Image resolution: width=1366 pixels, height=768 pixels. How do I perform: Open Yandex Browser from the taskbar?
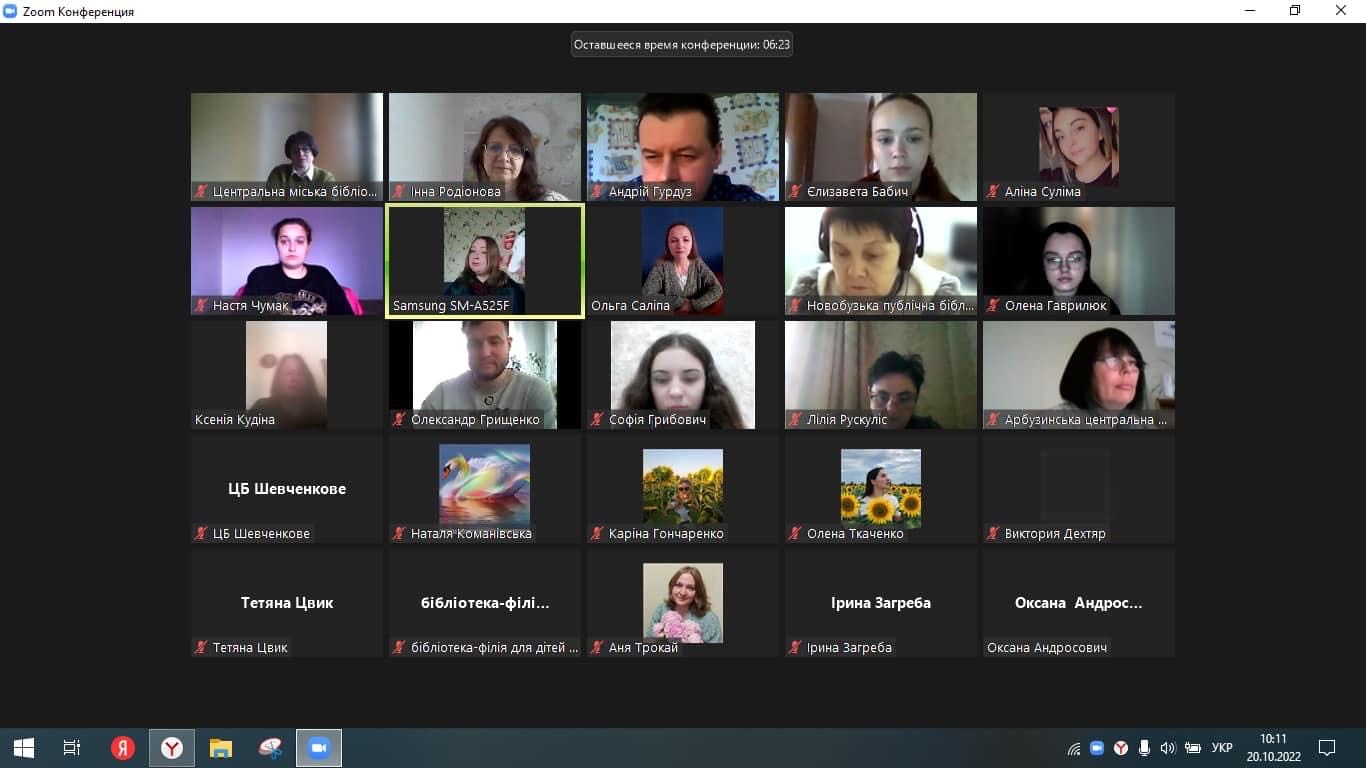(x=172, y=748)
